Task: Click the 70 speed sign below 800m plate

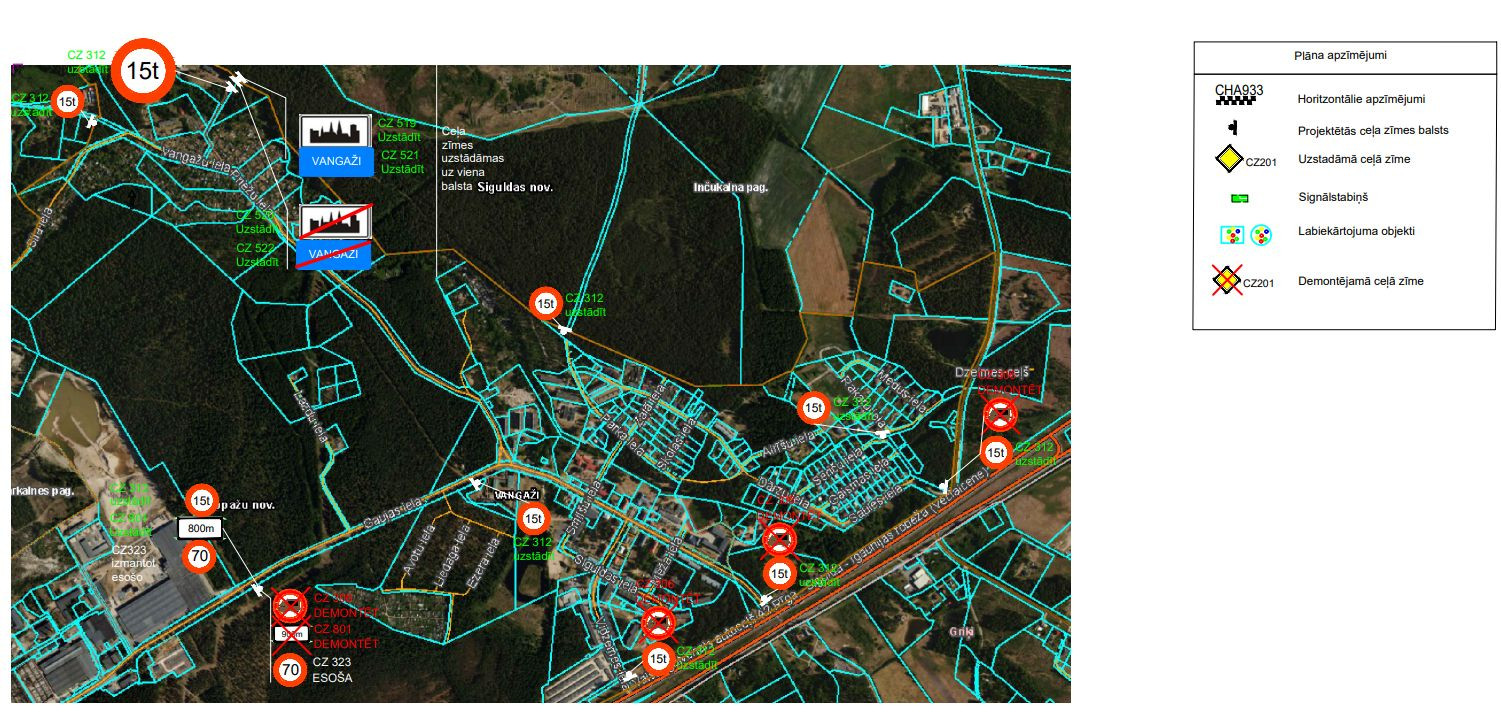Action: click(200, 557)
